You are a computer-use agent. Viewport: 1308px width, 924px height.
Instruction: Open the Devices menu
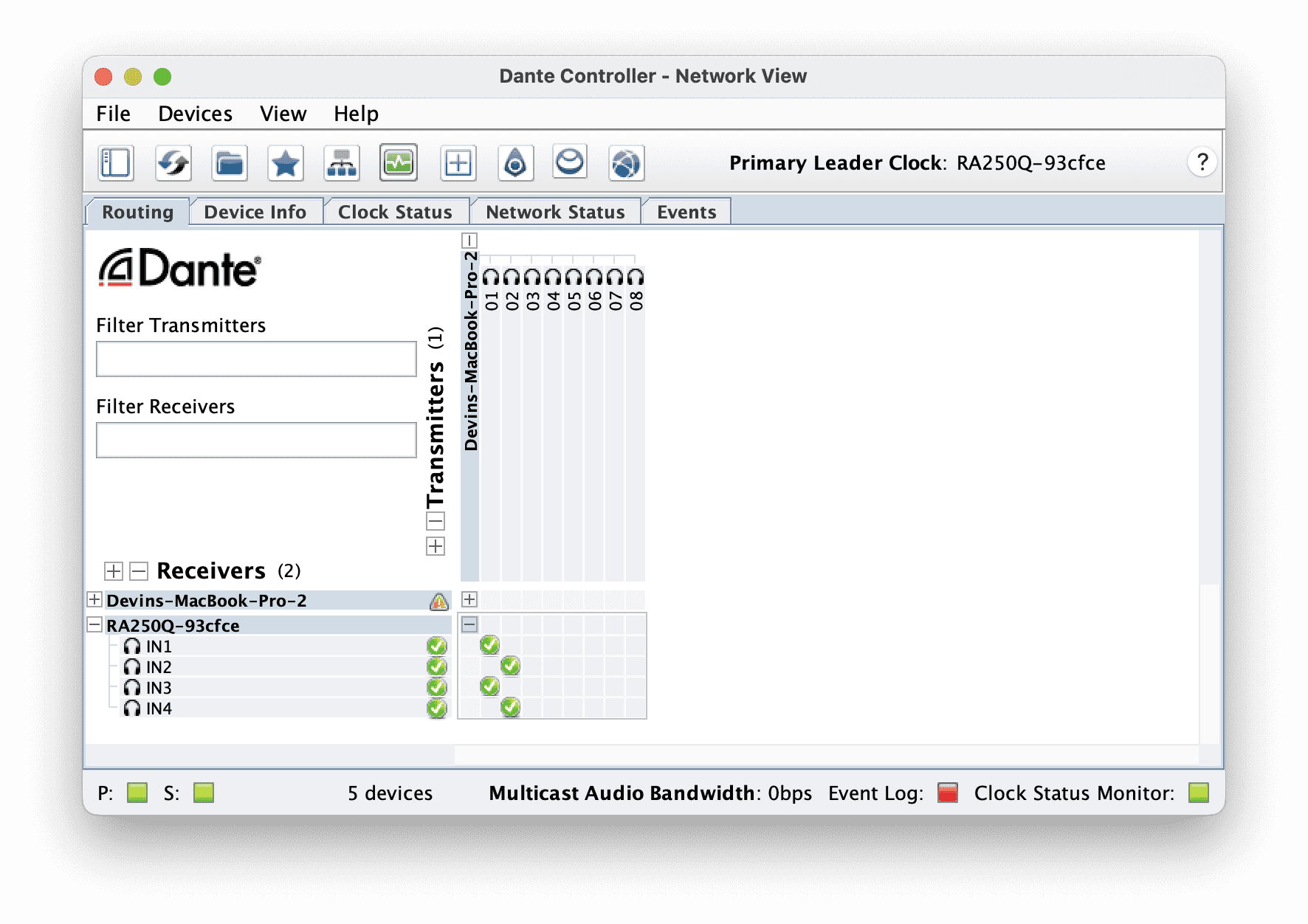[195, 114]
